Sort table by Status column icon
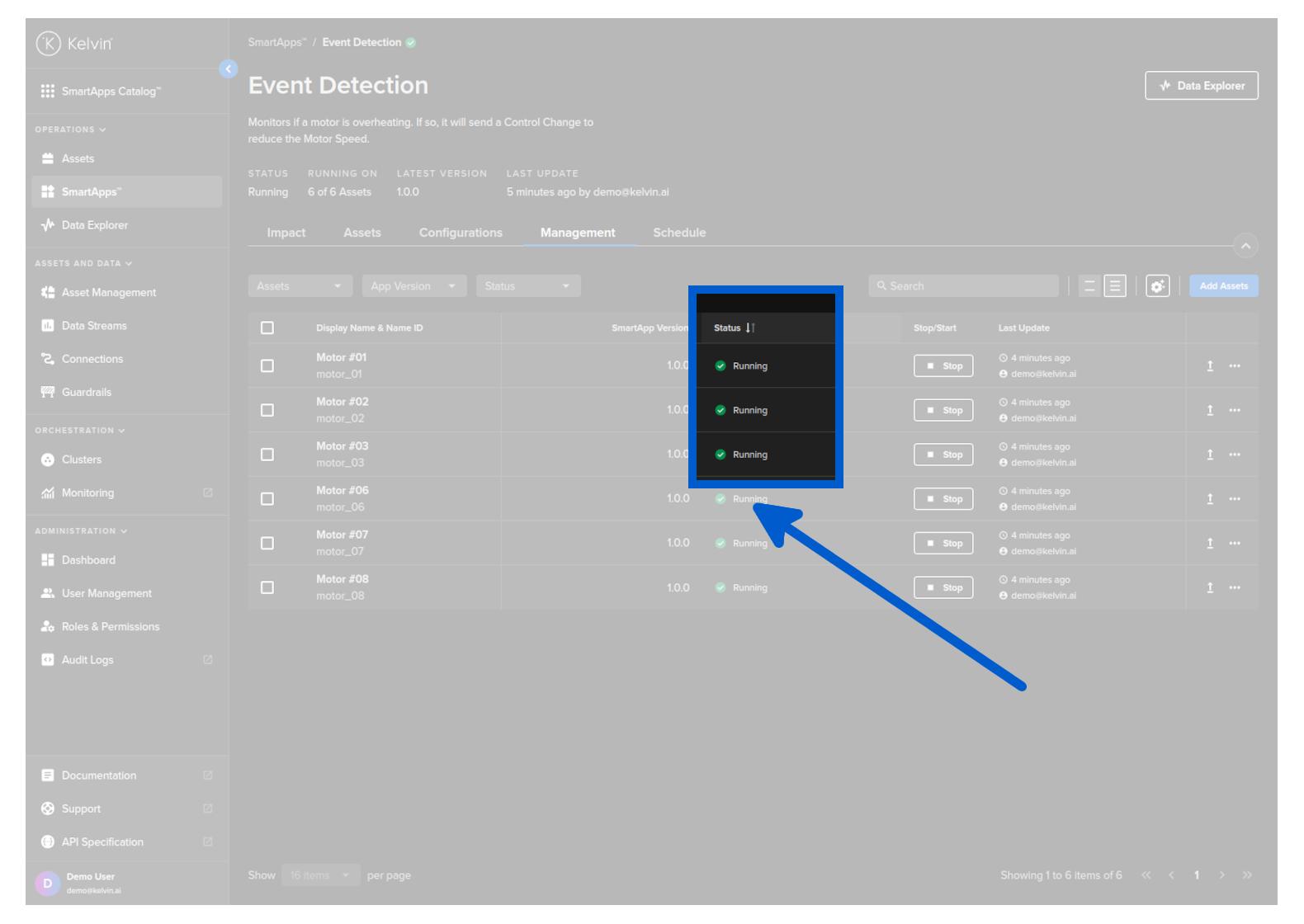The height and width of the screenshot is (924, 1304). (750, 328)
